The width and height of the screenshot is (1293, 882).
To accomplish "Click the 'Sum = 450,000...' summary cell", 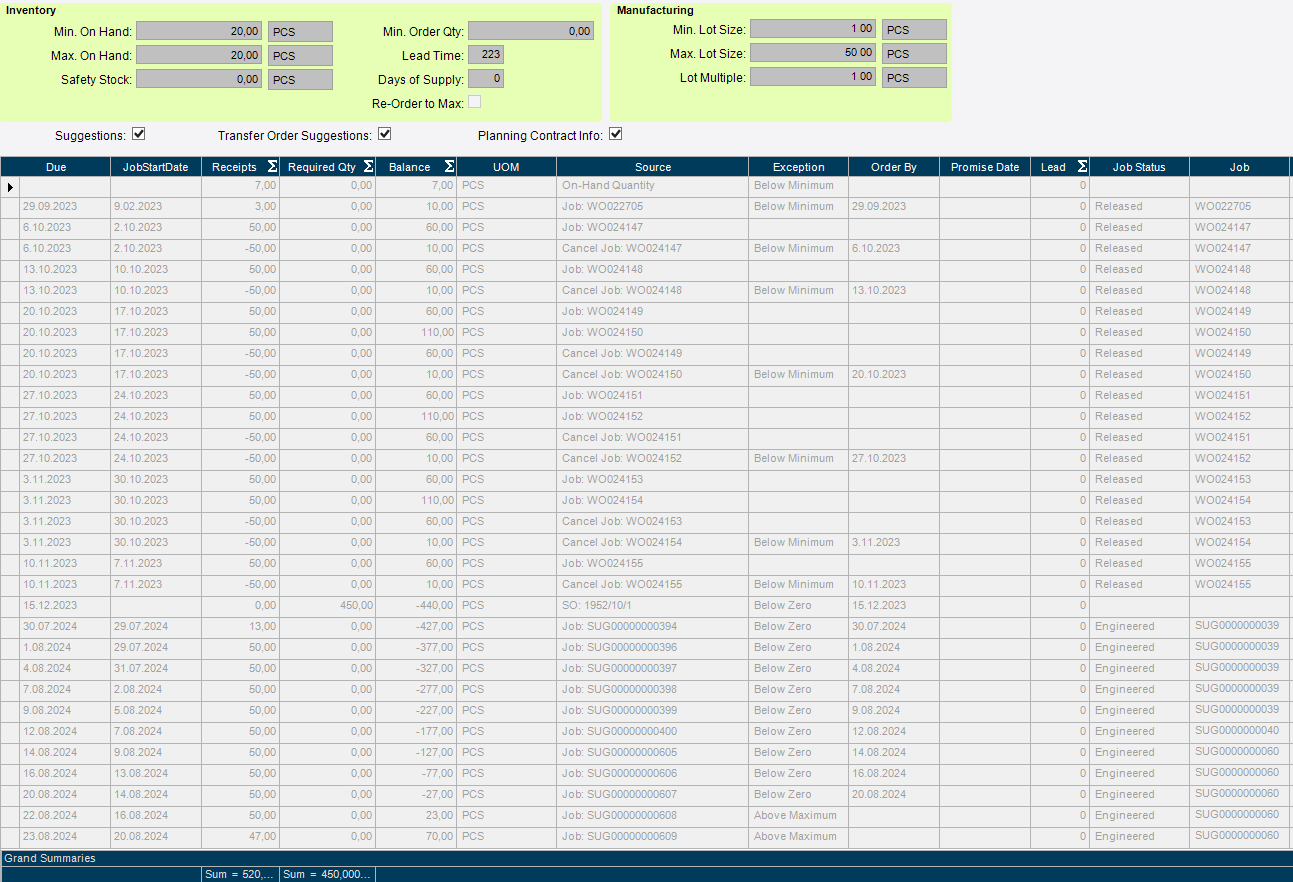I will point(328,874).
